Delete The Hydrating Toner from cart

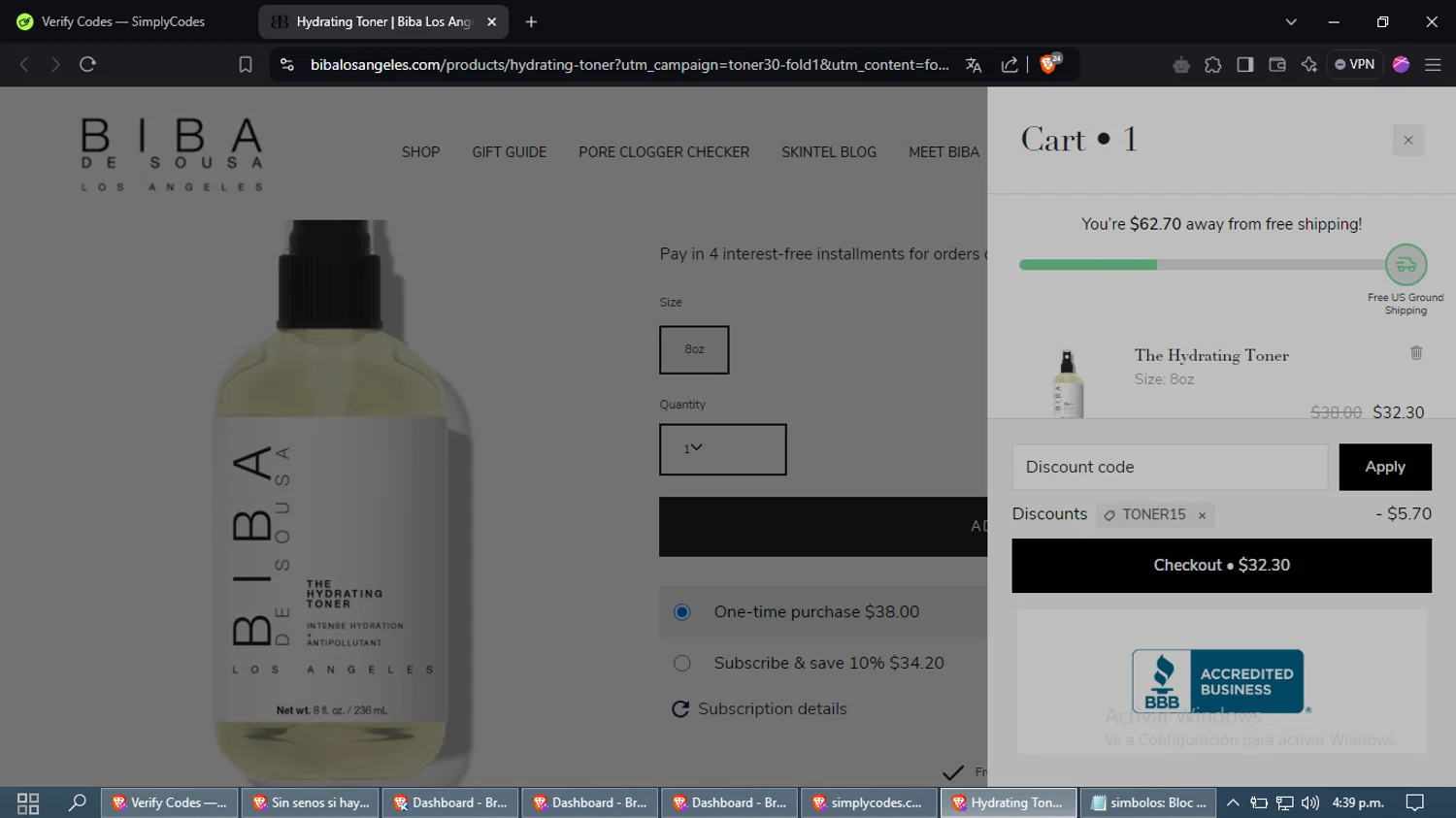click(1416, 353)
